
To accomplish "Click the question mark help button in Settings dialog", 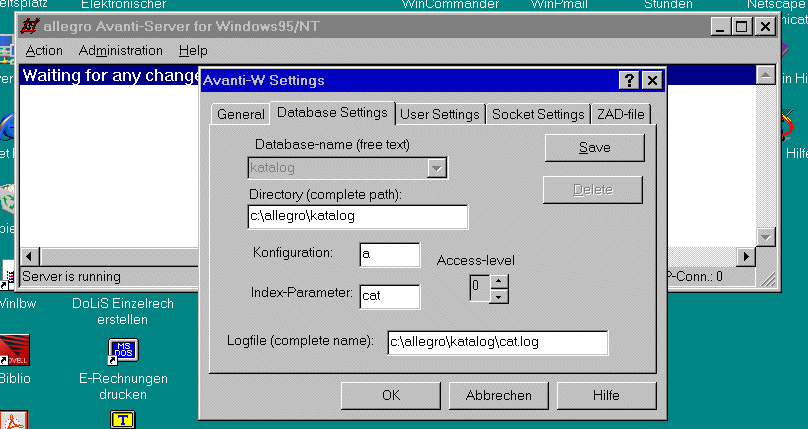I will pos(629,81).
